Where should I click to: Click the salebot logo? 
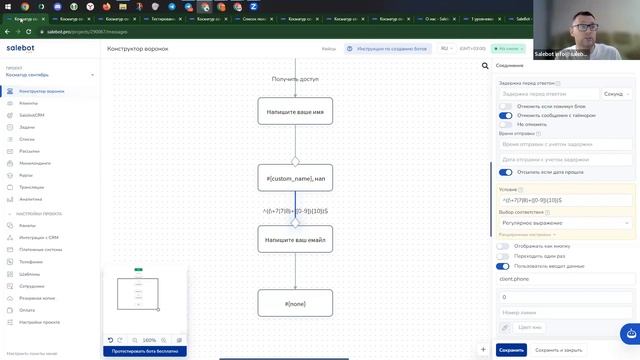[20, 48]
